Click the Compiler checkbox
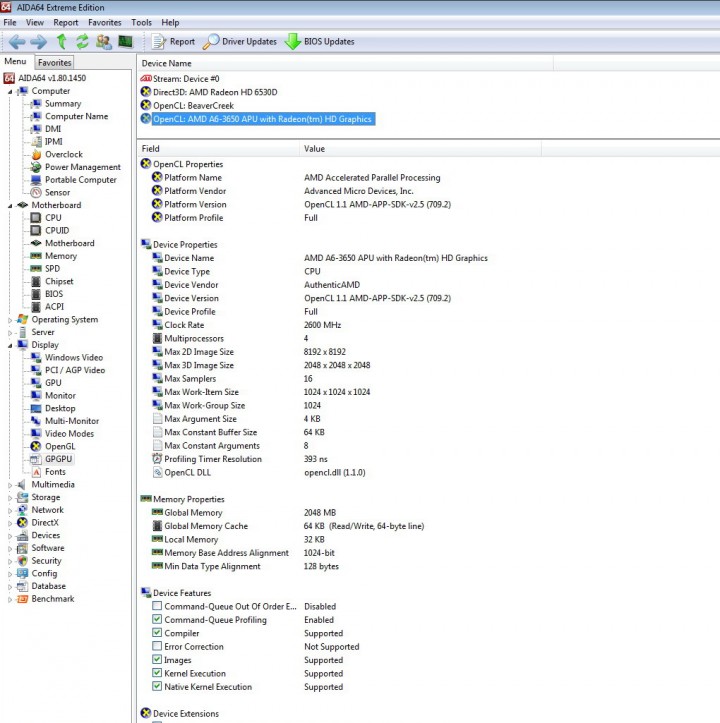 point(157,633)
